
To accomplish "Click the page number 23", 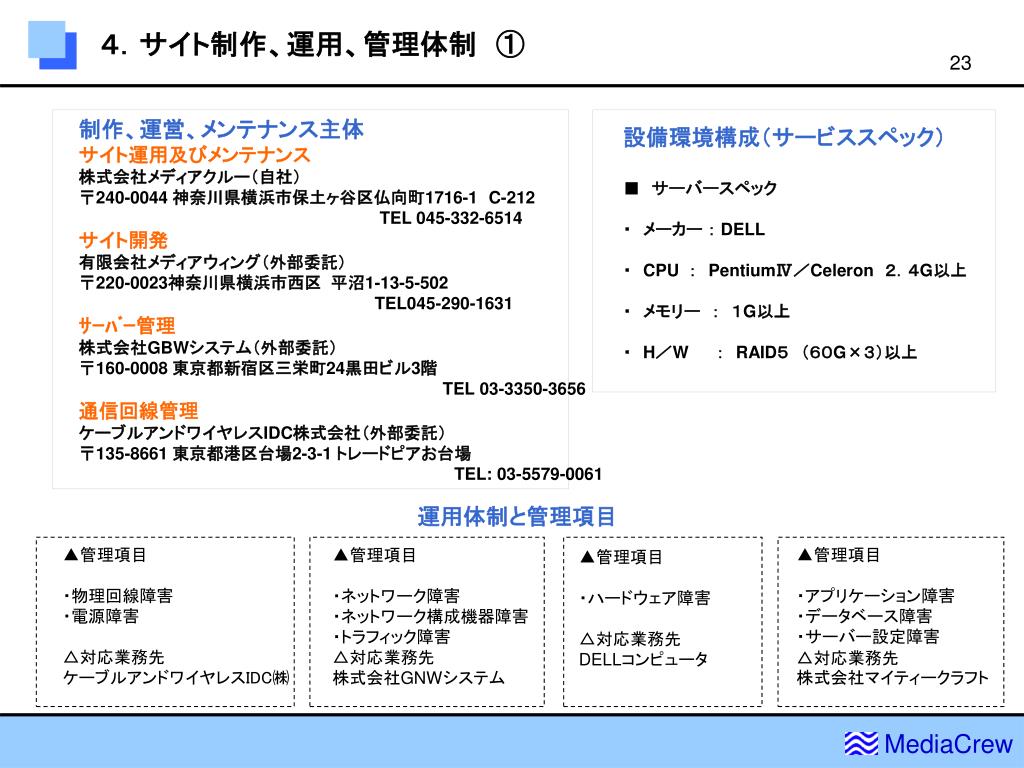I will (x=960, y=63).
